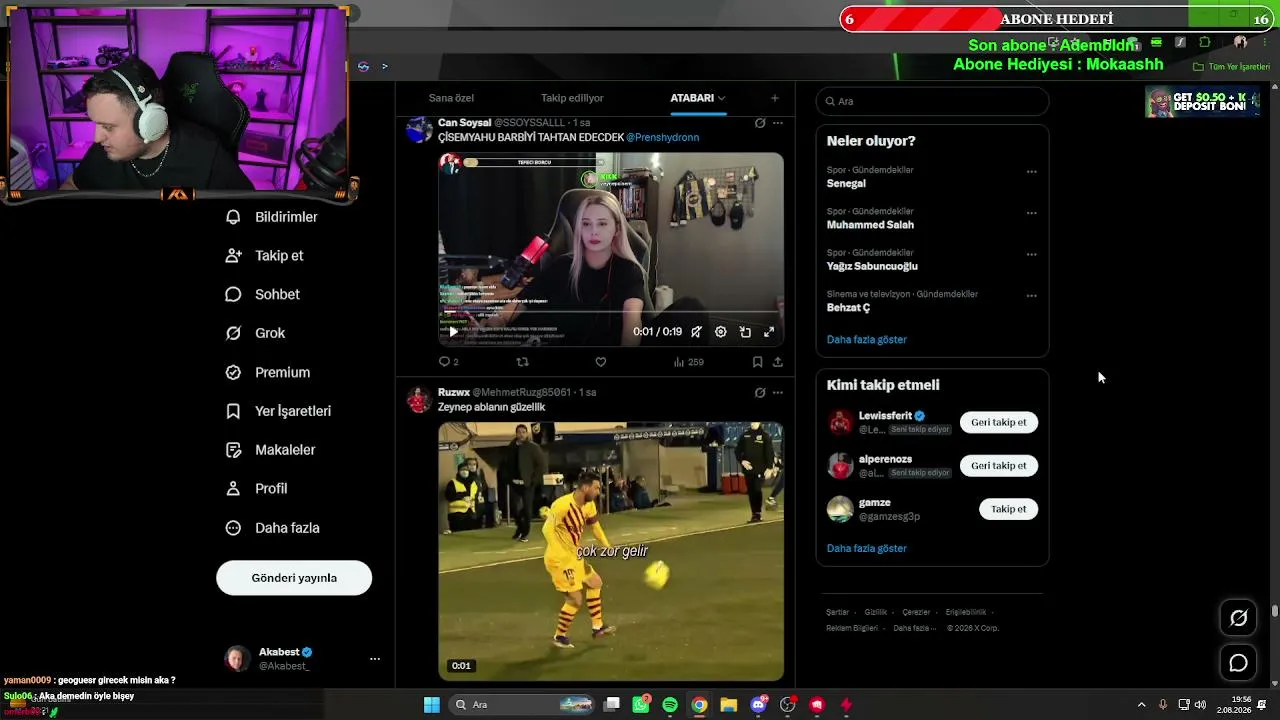
Task: Repost Can Soysal's post
Action: [522, 362]
